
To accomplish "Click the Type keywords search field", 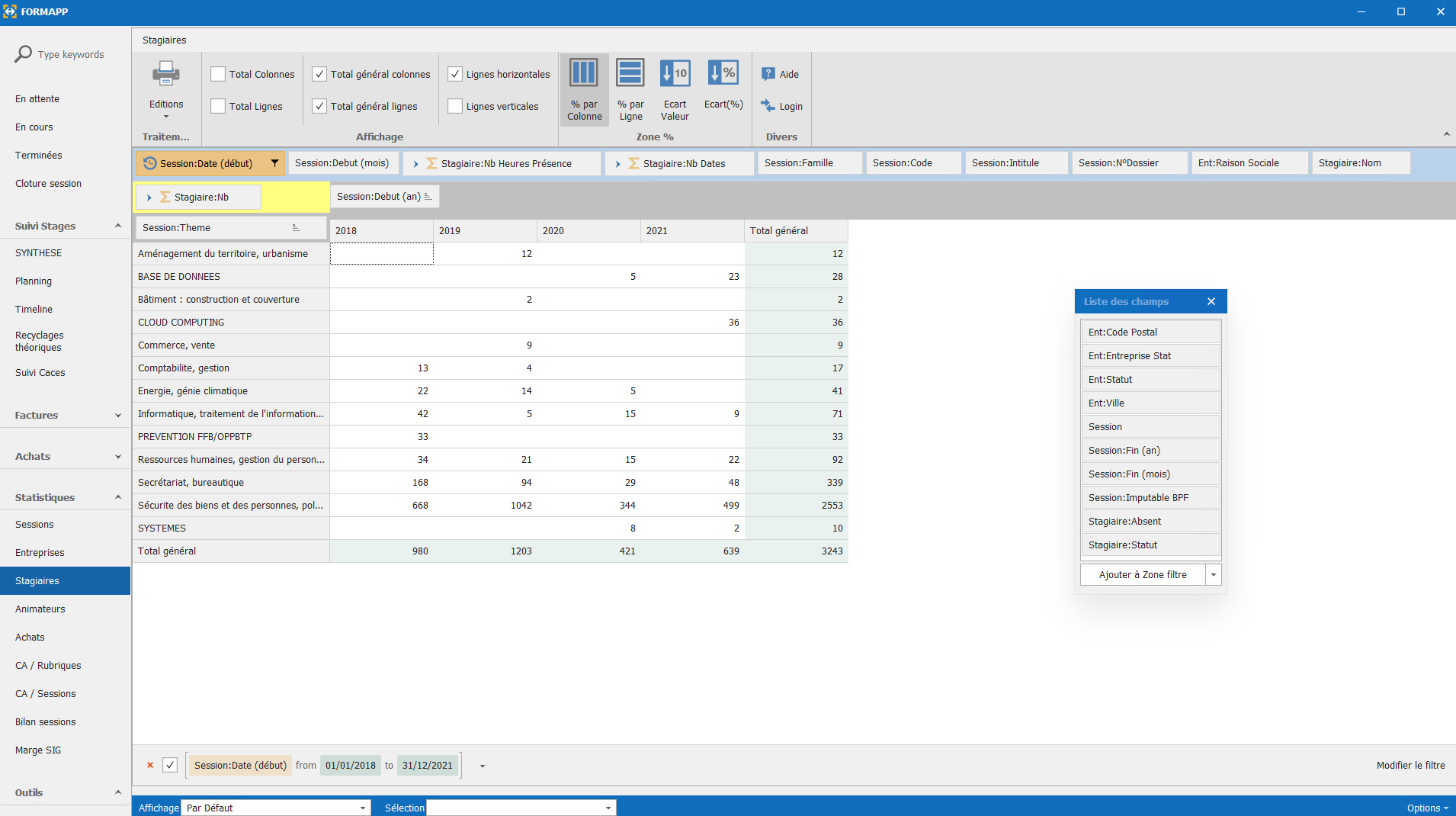I will [71, 55].
